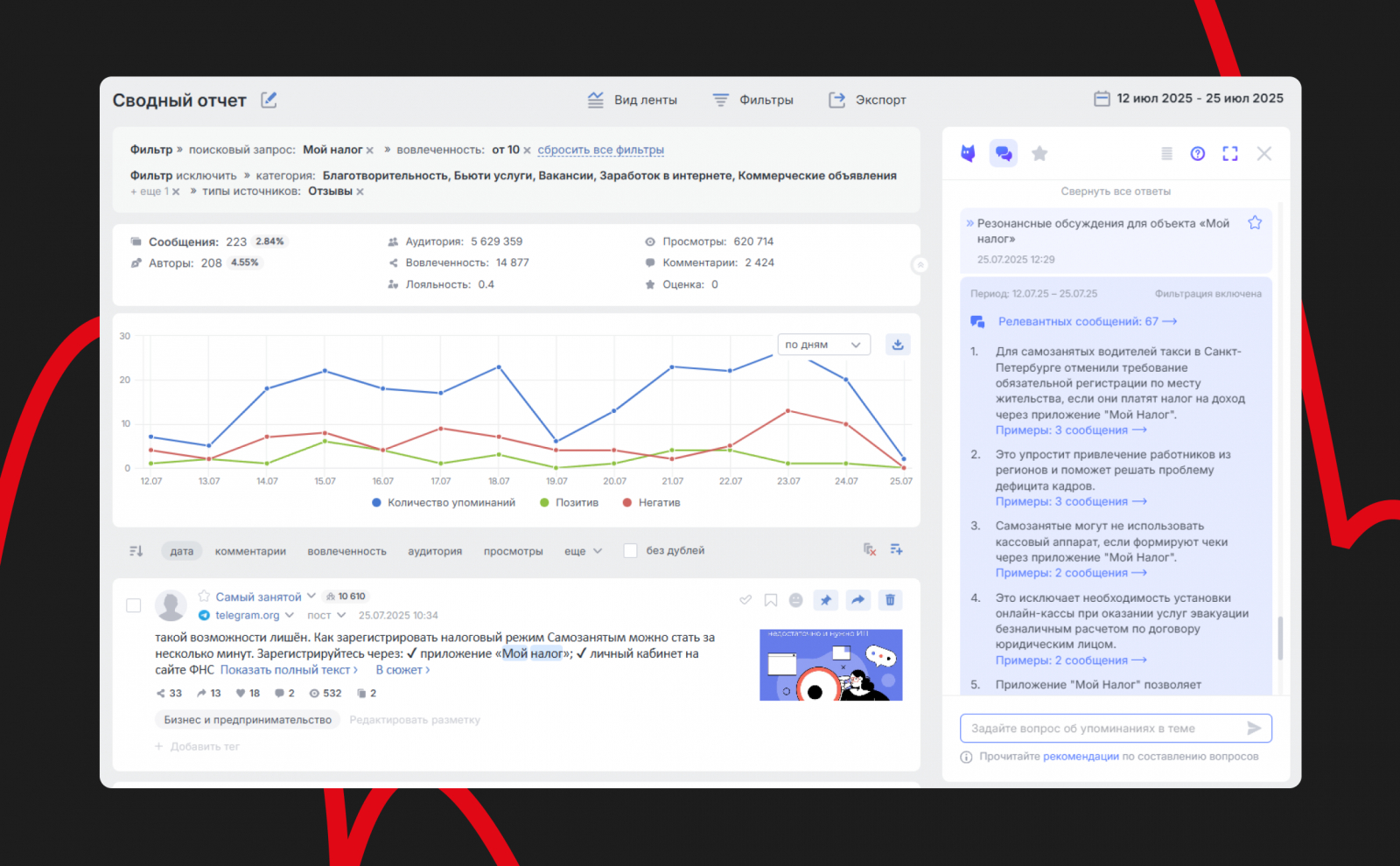Click the Экспорт button
Viewport: 1400px width, 866px height.
(867, 101)
